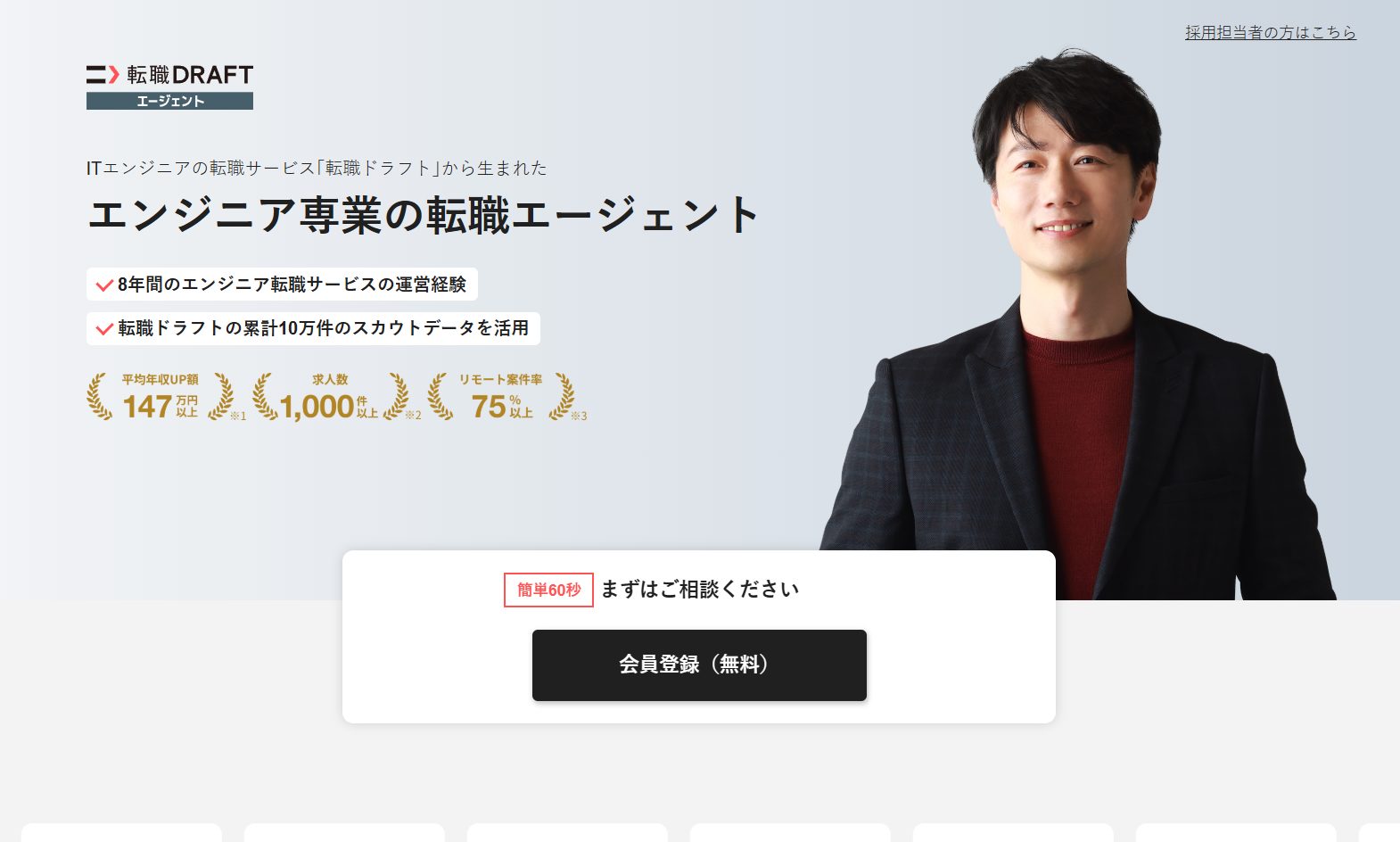This screenshot has height=842, width=1400.
Task: Click the red checkmark beside 8年間のエンジニア
Action: coord(104,285)
